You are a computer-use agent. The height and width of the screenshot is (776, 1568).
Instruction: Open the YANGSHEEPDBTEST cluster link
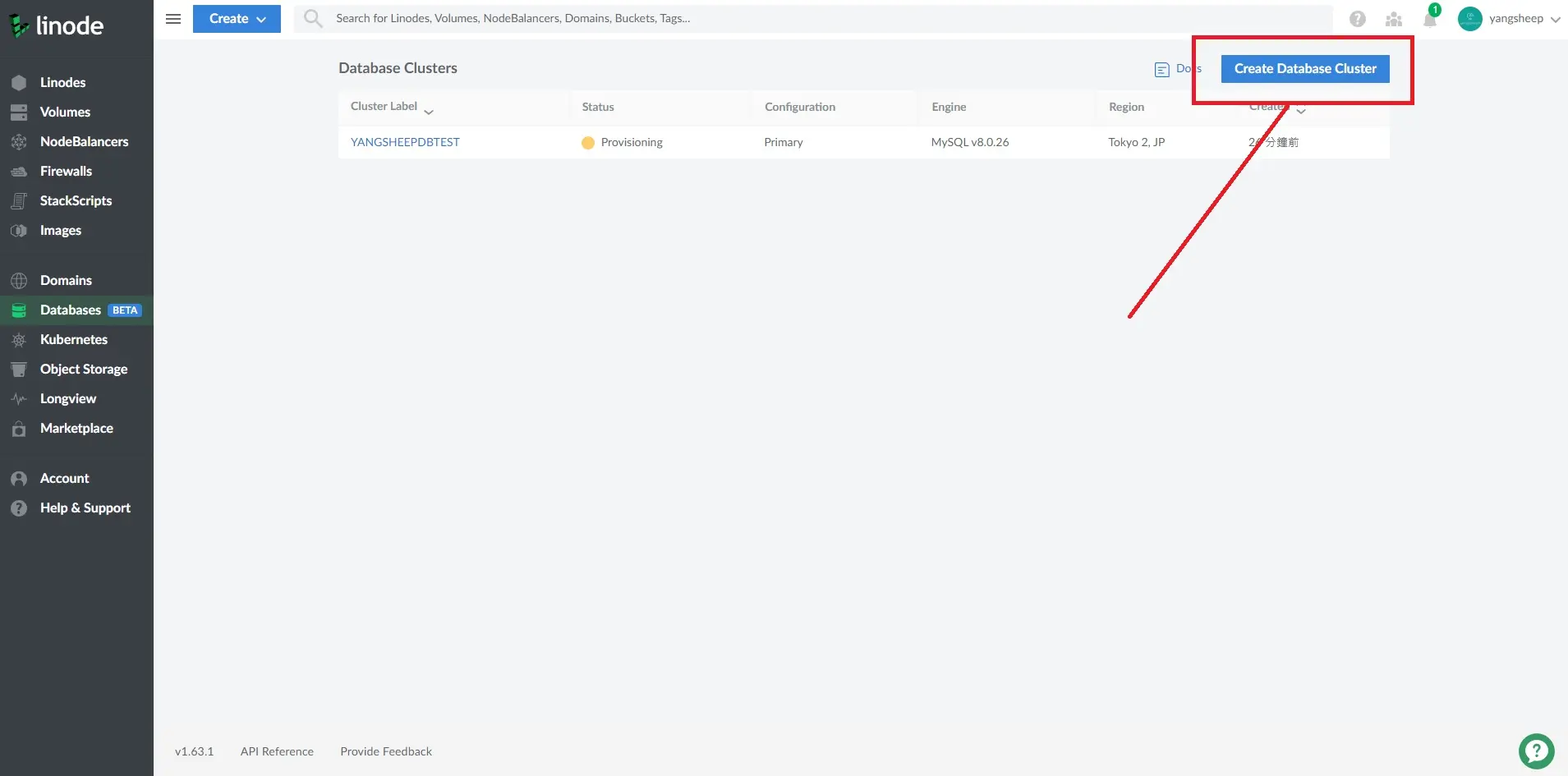point(405,142)
